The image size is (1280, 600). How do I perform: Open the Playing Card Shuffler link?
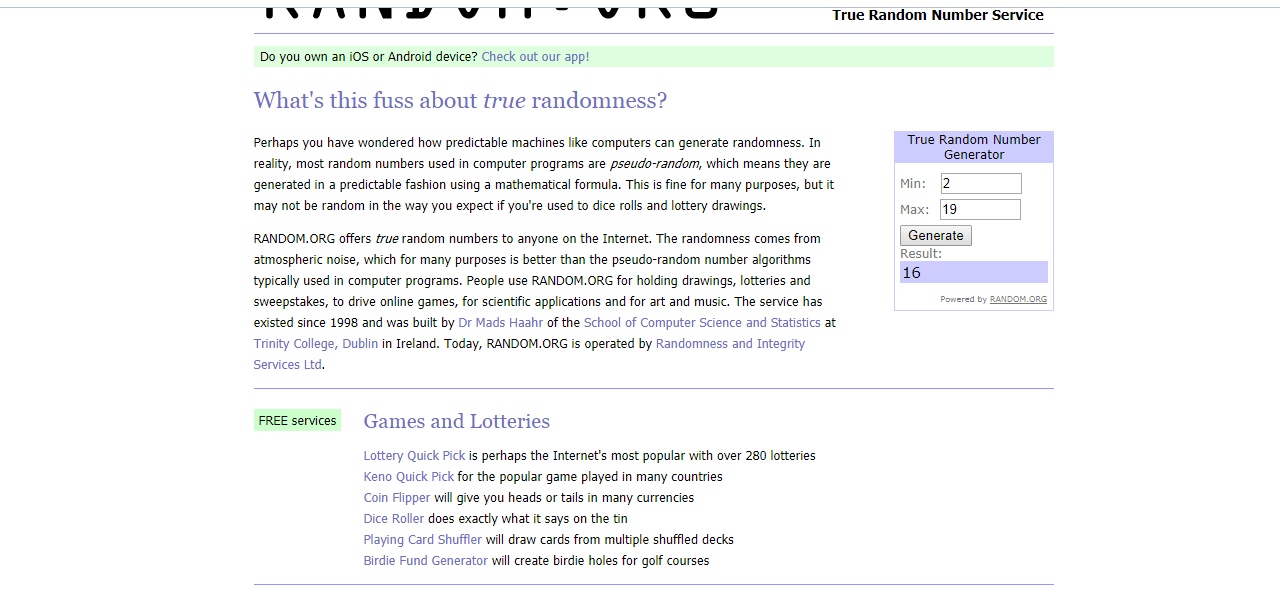pos(423,540)
